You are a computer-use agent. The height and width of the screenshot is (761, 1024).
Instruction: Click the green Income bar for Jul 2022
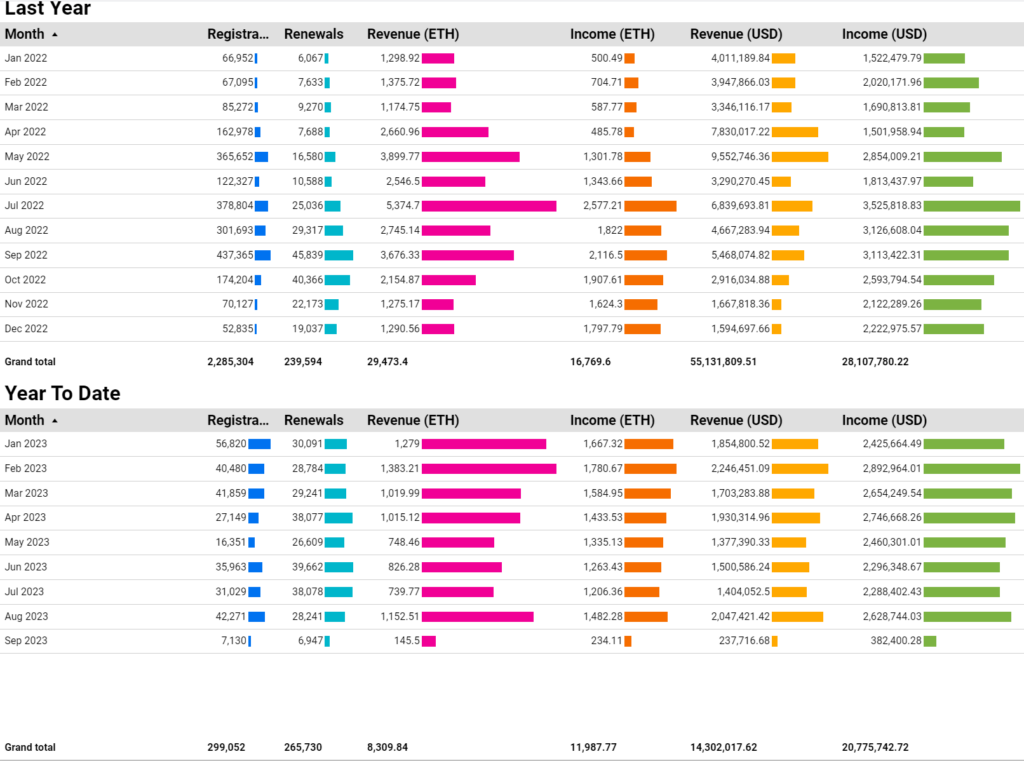point(970,205)
